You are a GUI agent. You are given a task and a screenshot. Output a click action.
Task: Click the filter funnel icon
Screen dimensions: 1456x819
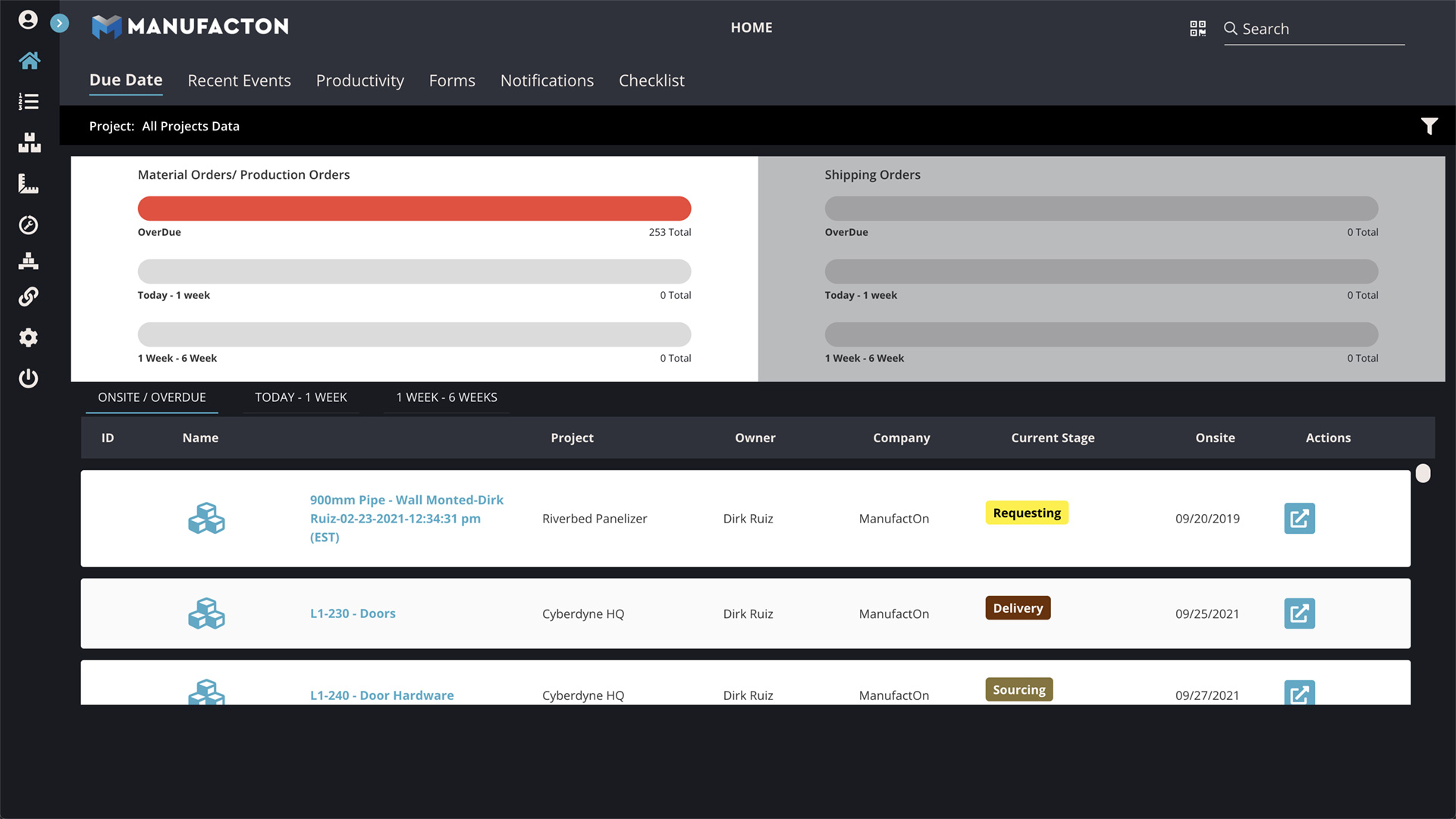tap(1429, 126)
